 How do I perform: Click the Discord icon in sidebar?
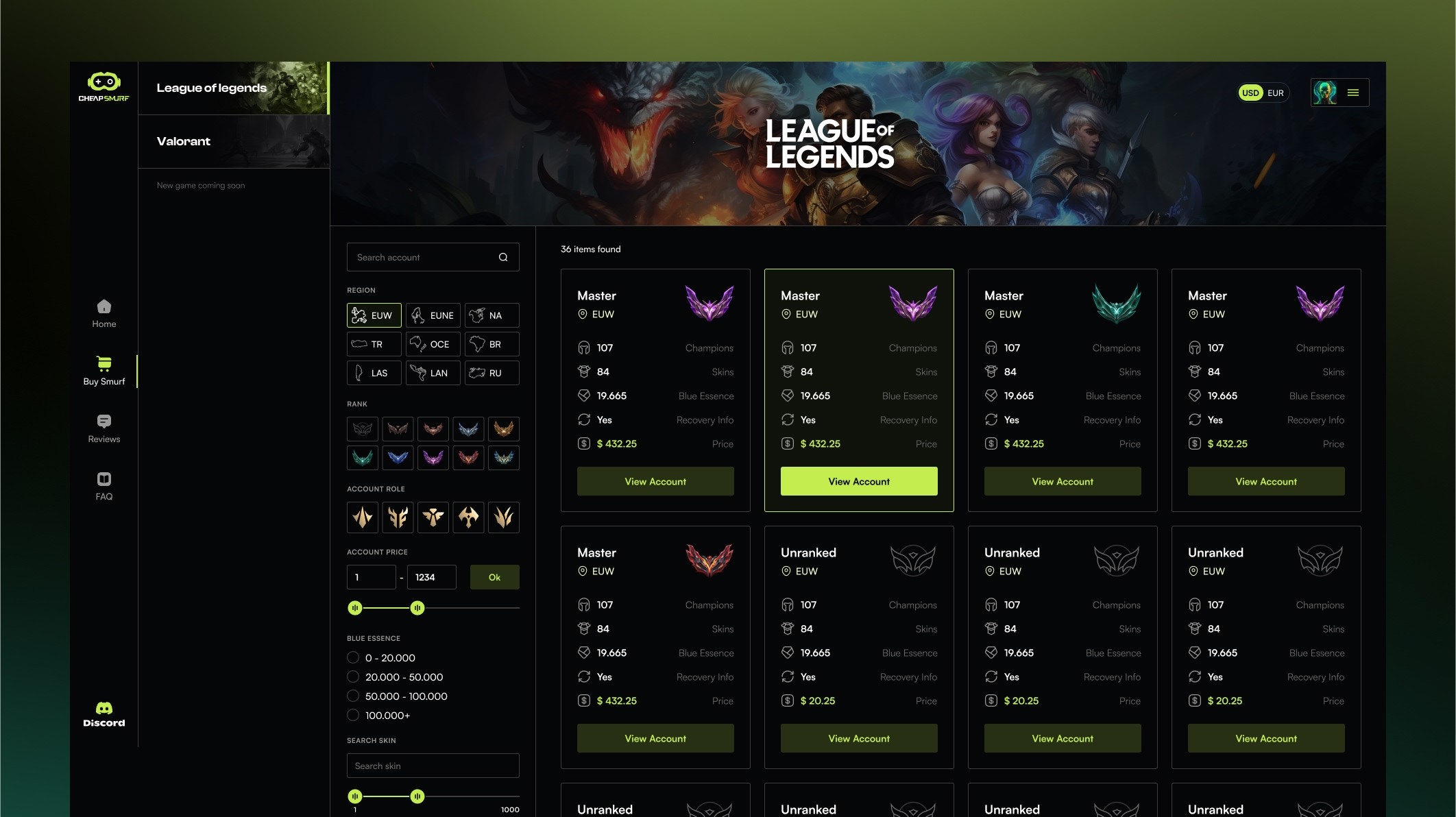pyautogui.click(x=104, y=708)
